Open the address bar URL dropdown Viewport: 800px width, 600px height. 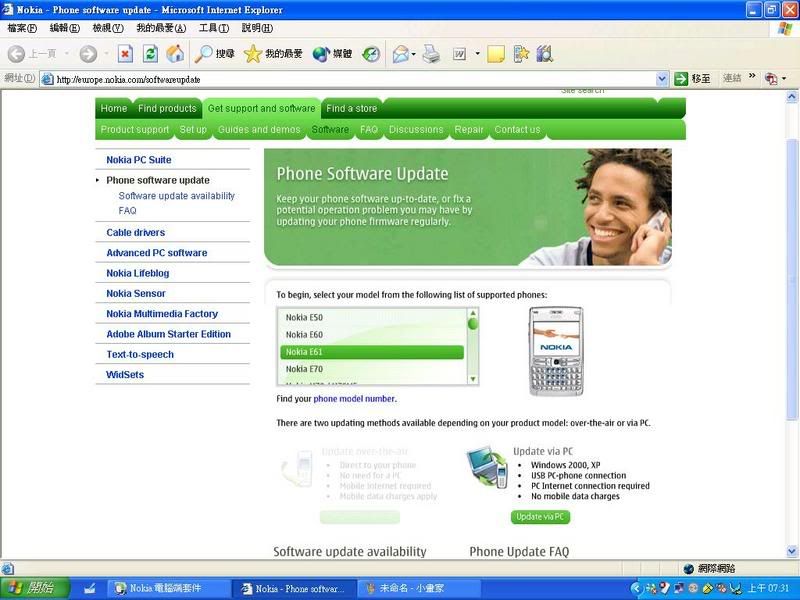click(x=662, y=79)
